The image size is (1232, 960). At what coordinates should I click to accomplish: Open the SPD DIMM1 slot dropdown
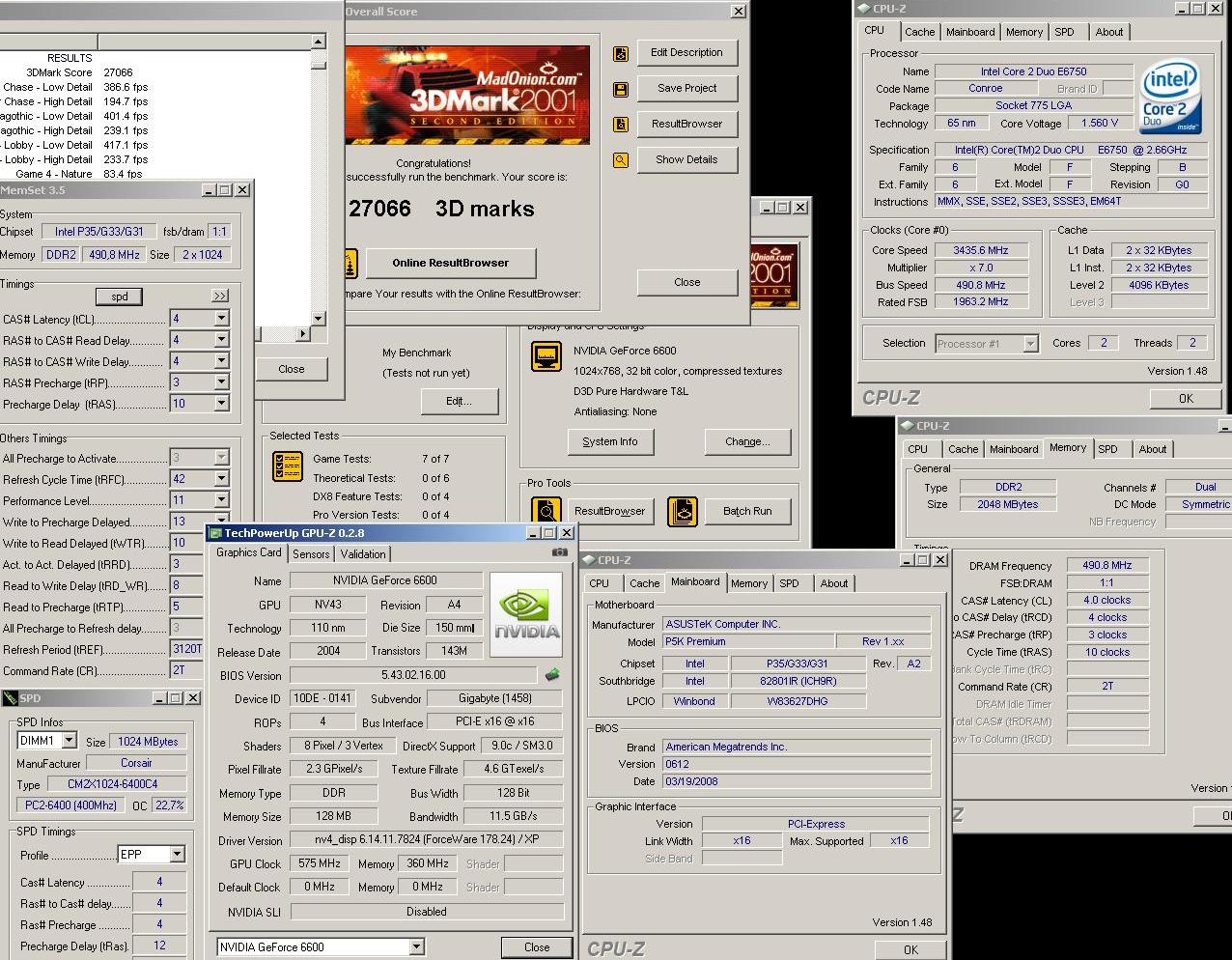coord(69,741)
